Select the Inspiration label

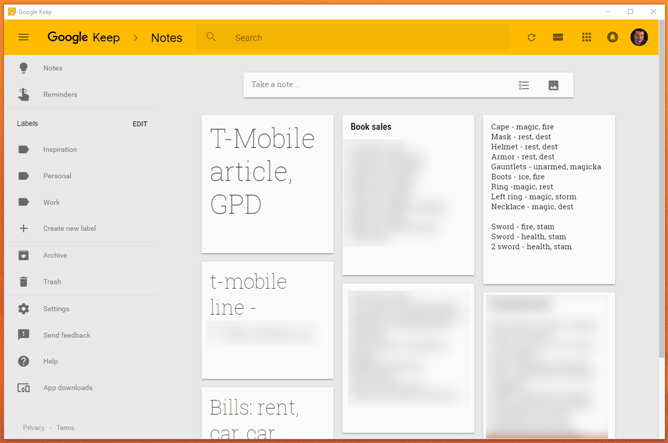pyautogui.click(x=59, y=150)
